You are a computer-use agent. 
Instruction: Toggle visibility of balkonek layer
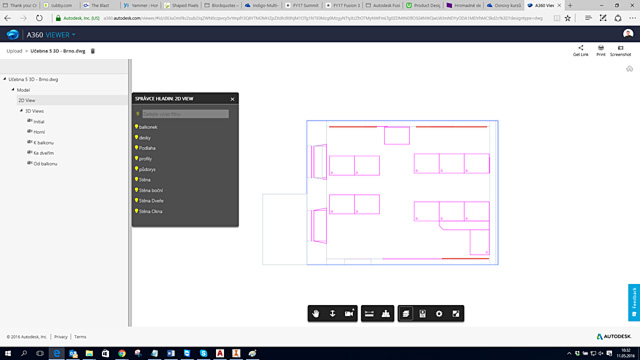(x=136, y=127)
